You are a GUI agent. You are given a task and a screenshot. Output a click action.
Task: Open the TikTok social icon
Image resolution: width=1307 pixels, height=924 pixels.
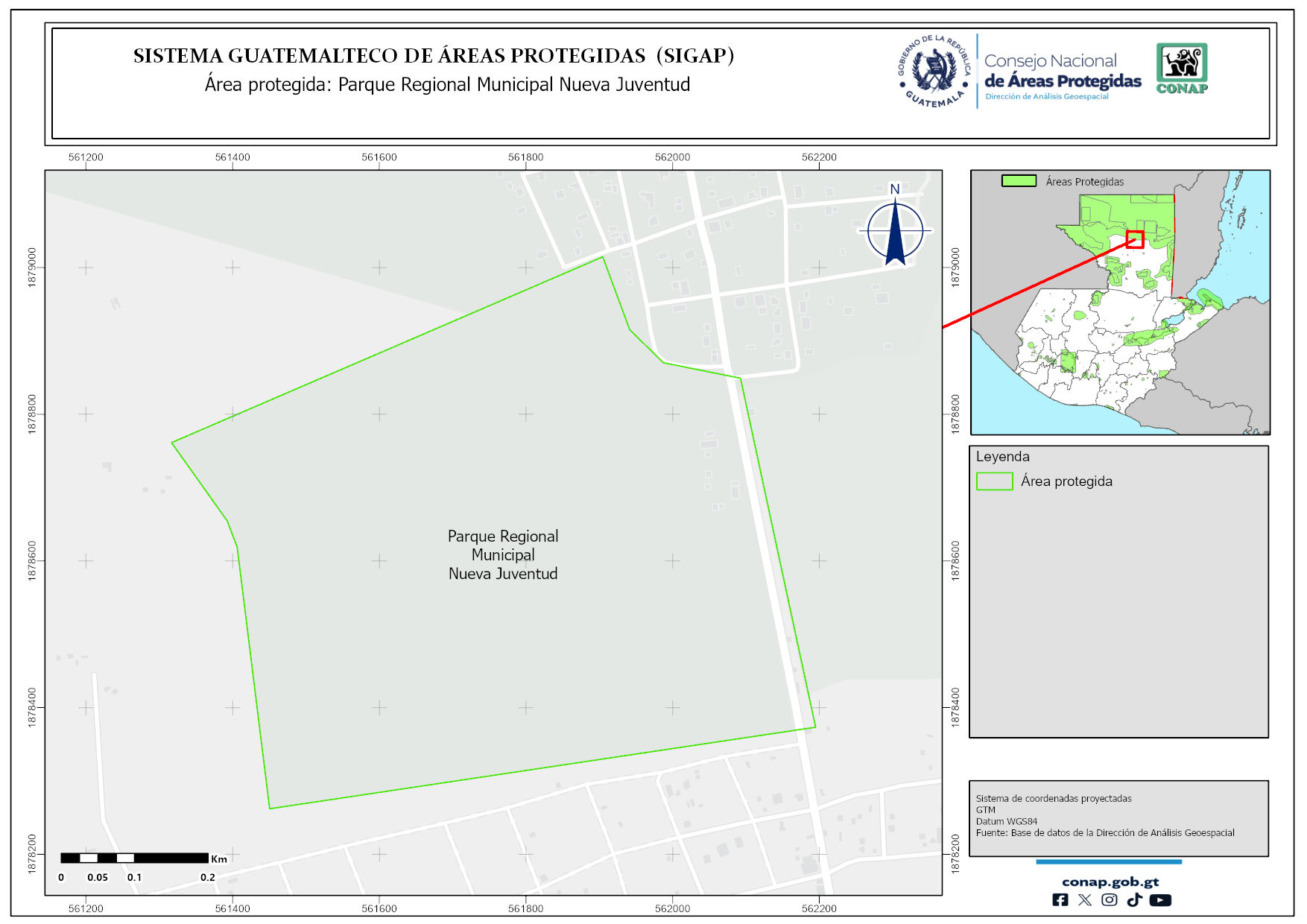[1134, 900]
